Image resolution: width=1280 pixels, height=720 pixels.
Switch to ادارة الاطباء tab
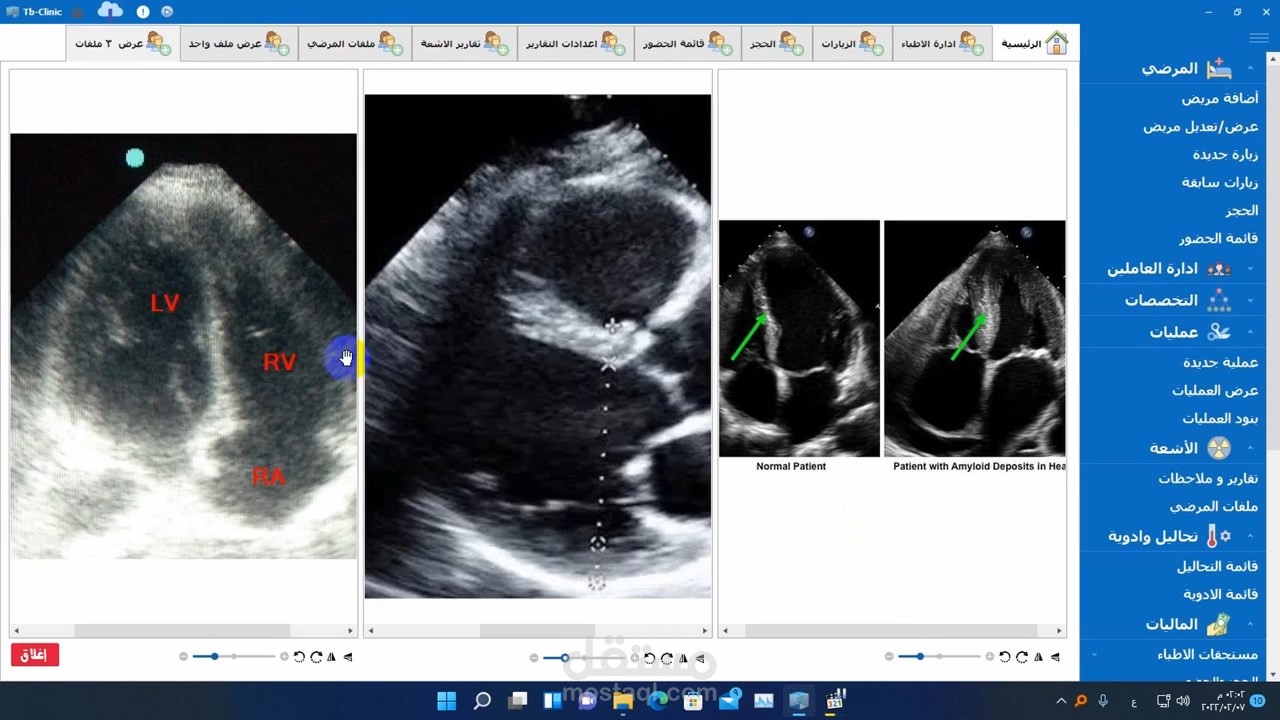942,44
